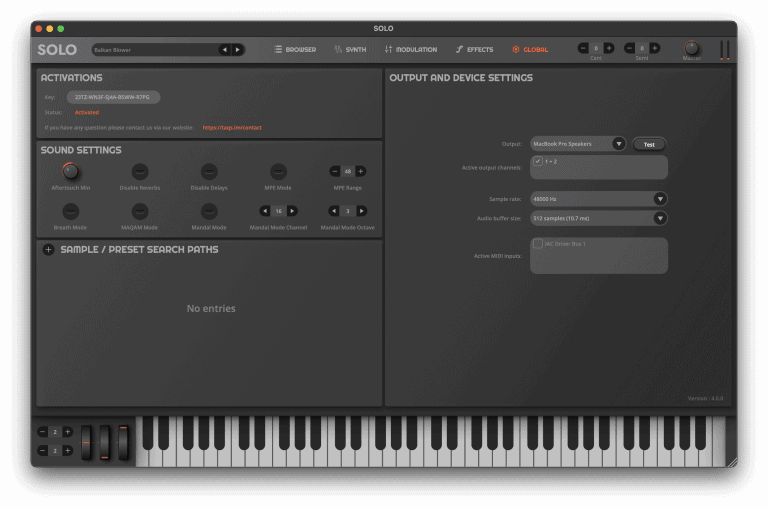Enable MPE Mode toggle

(x=279, y=171)
